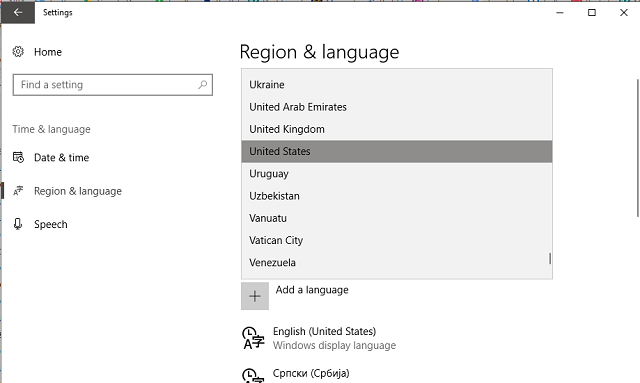
Task: Click the English (United States) language icon
Action: pyautogui.click(x=253, y=338)
